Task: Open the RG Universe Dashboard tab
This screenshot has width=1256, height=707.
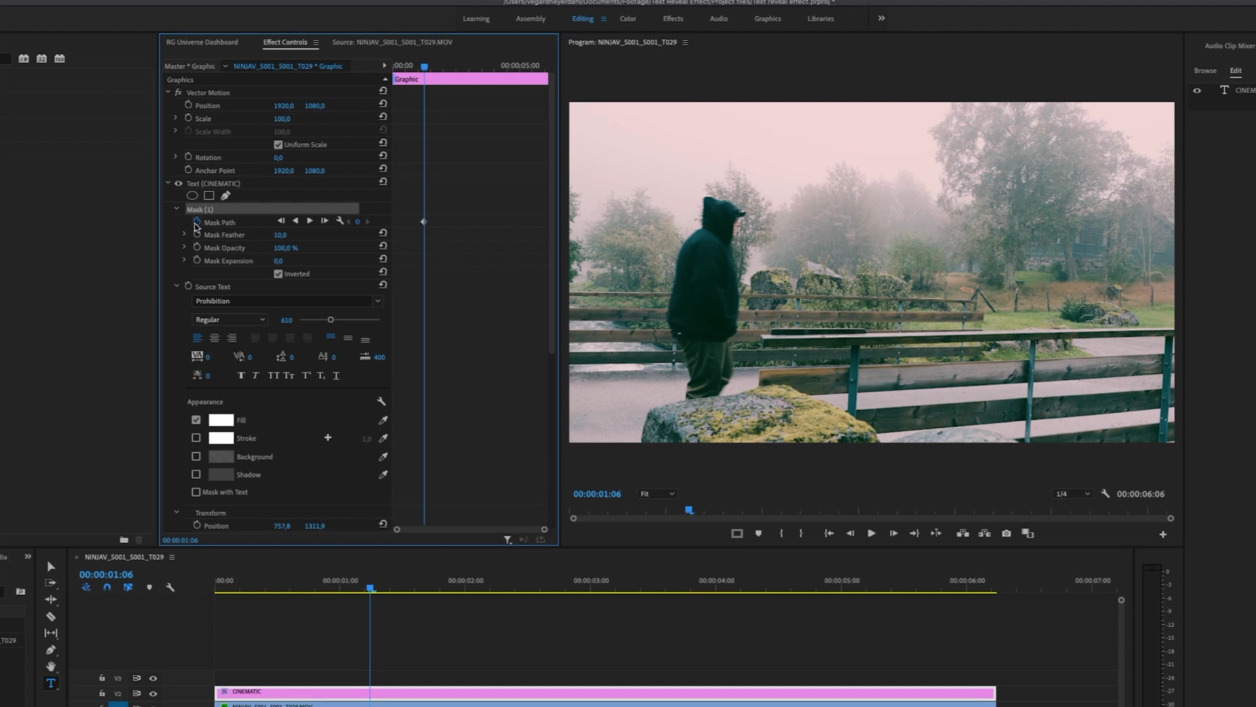Action: click(202, 42)
